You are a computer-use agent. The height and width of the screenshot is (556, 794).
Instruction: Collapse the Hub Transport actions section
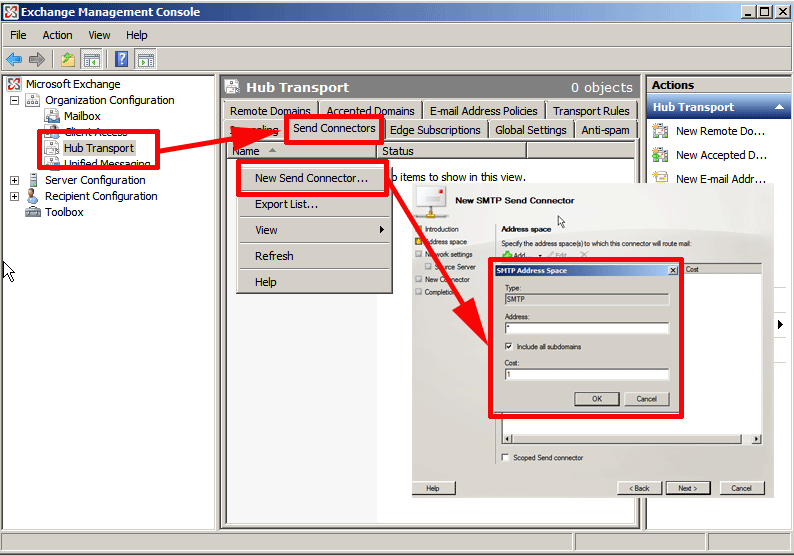click(779, 107)
